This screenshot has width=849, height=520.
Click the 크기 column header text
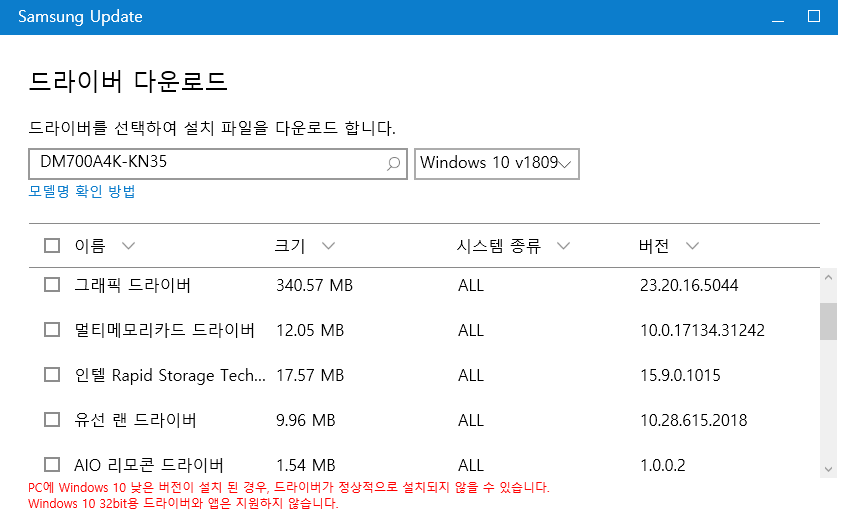coord(290,246)
